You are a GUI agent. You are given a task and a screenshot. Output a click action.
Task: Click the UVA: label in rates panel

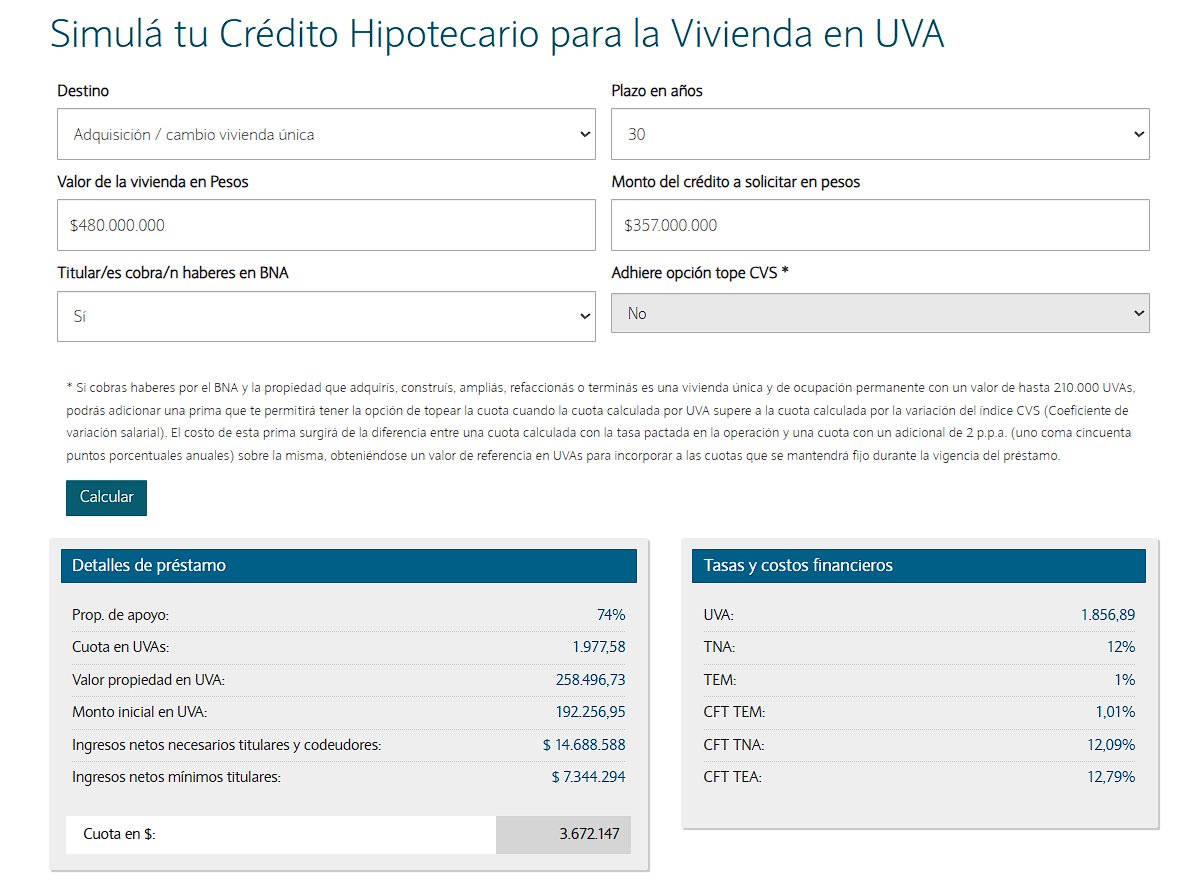[x=718, y=615]
